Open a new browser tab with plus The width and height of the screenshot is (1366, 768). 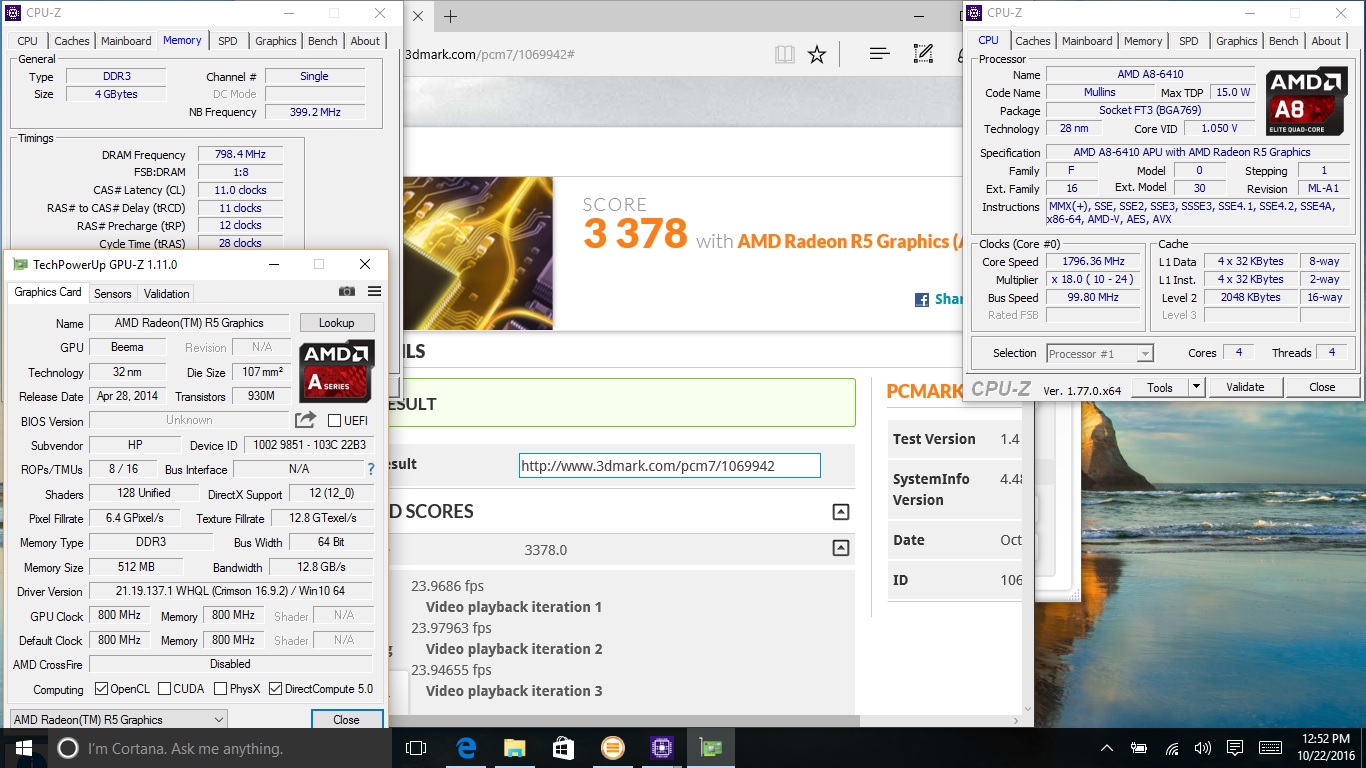pos(450,16)
